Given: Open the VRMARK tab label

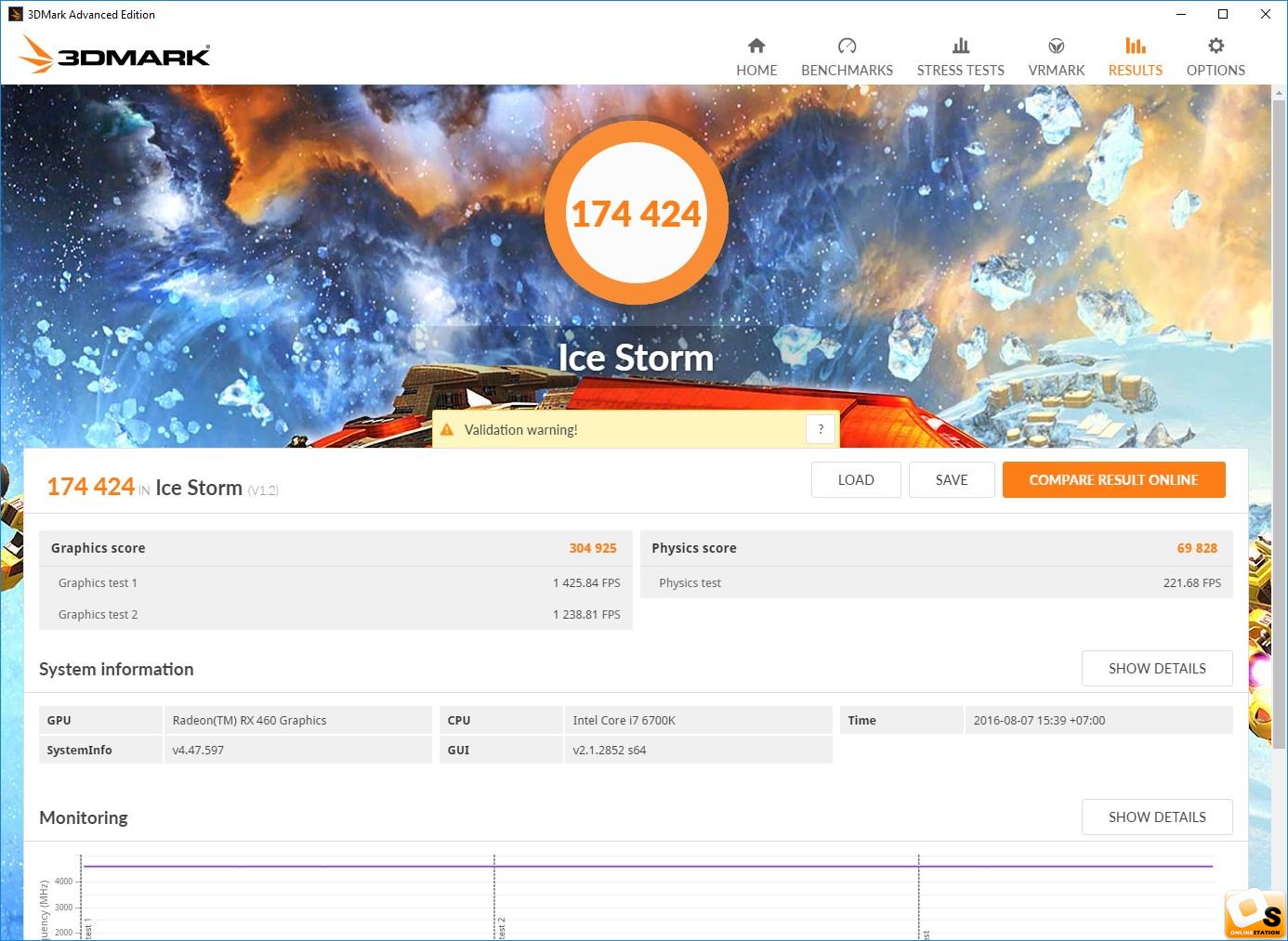Looking at the screenshot, I should coord(1057,71).
